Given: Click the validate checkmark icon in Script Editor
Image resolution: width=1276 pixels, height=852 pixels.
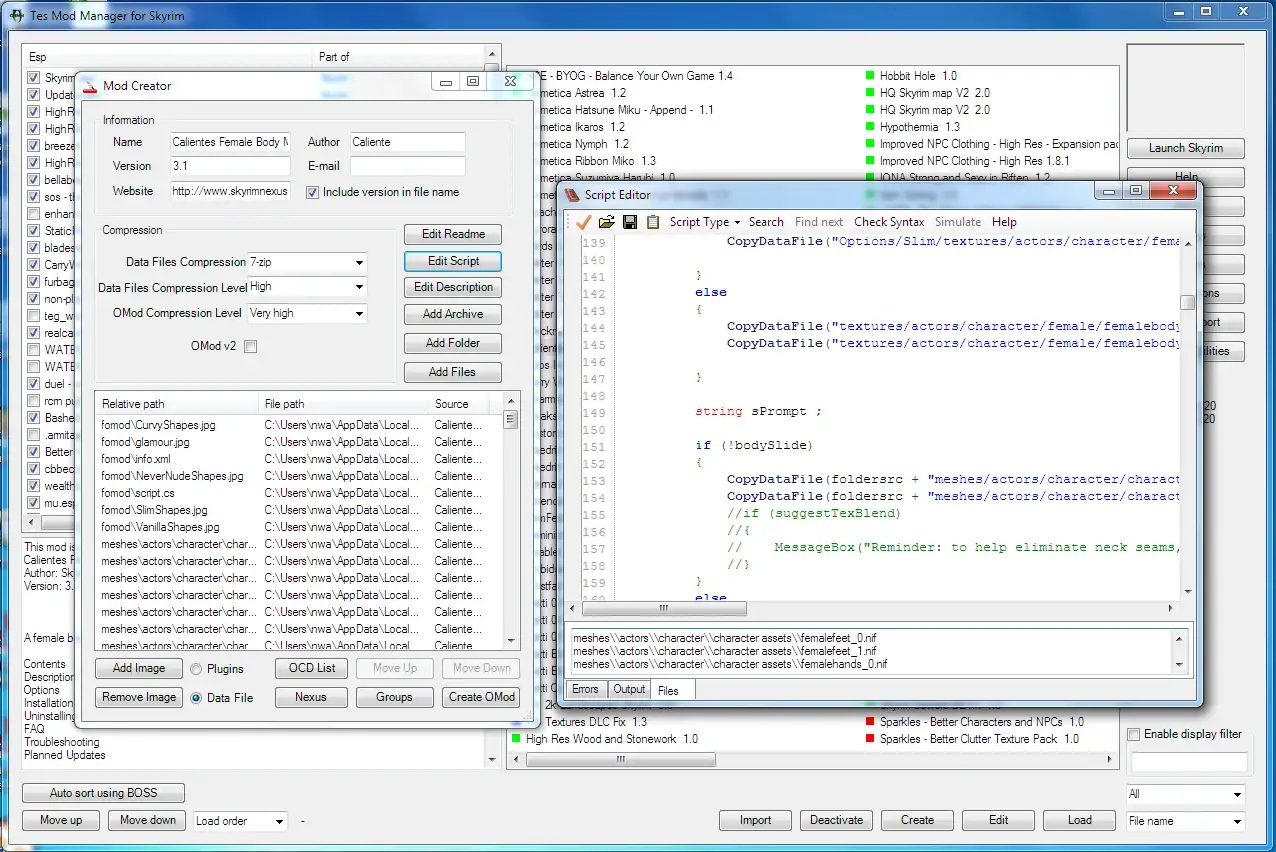Looking at the screenshot, I should pyautogui.click(x=584, y=222).
